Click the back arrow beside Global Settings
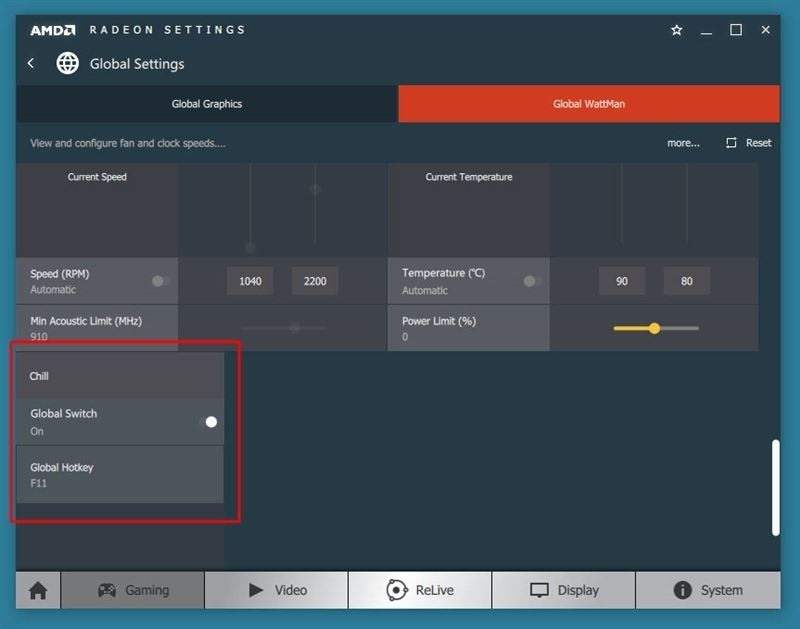 pos(31,63)
